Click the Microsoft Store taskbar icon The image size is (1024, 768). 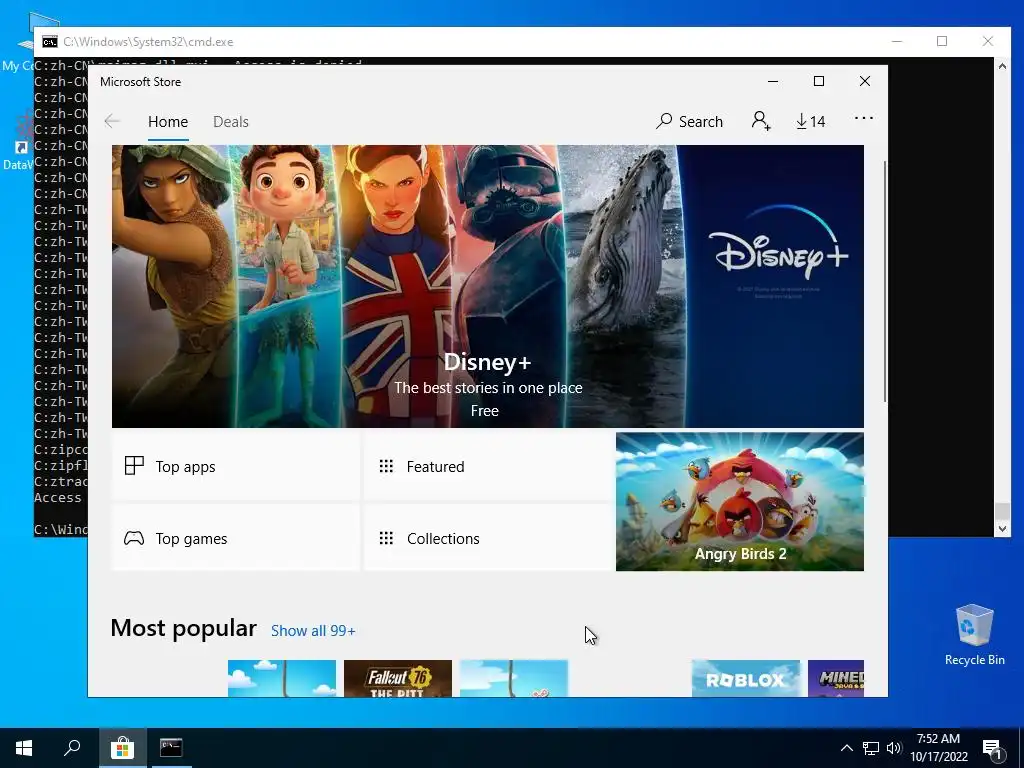(x=122, y=748)
